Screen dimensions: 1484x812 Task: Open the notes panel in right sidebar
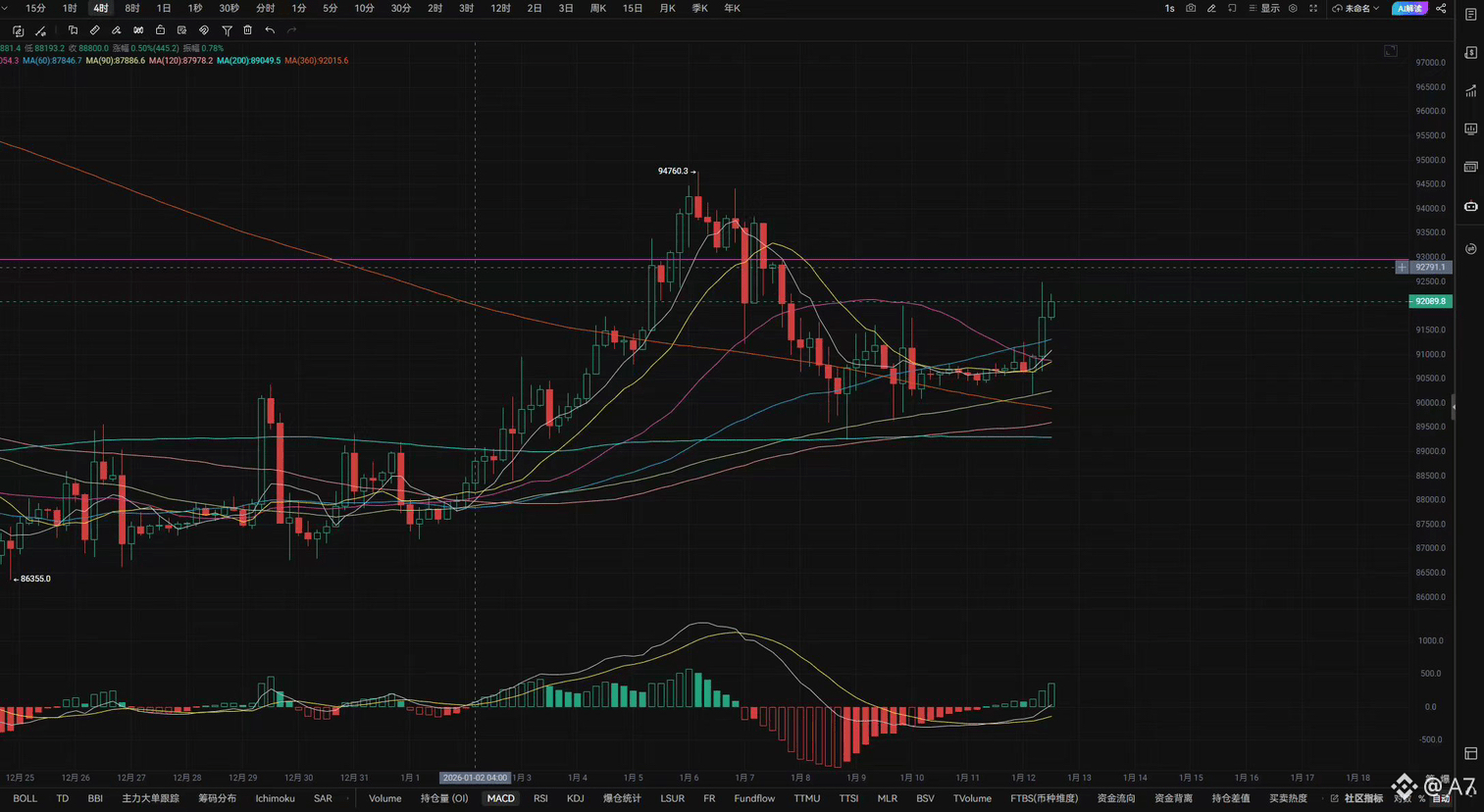[x=1470, y=15]
